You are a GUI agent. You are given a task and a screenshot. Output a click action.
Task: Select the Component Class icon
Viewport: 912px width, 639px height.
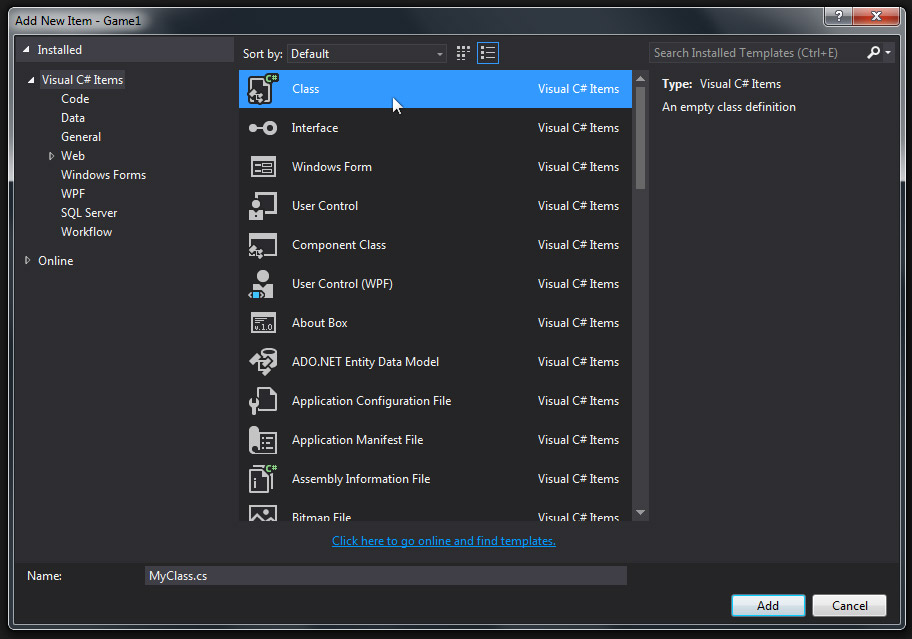click(262, 245)
